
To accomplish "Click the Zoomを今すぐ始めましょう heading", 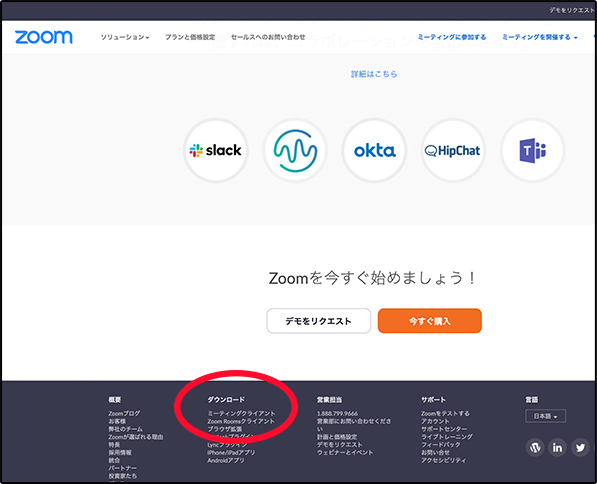I will click(x=372, y=278).
